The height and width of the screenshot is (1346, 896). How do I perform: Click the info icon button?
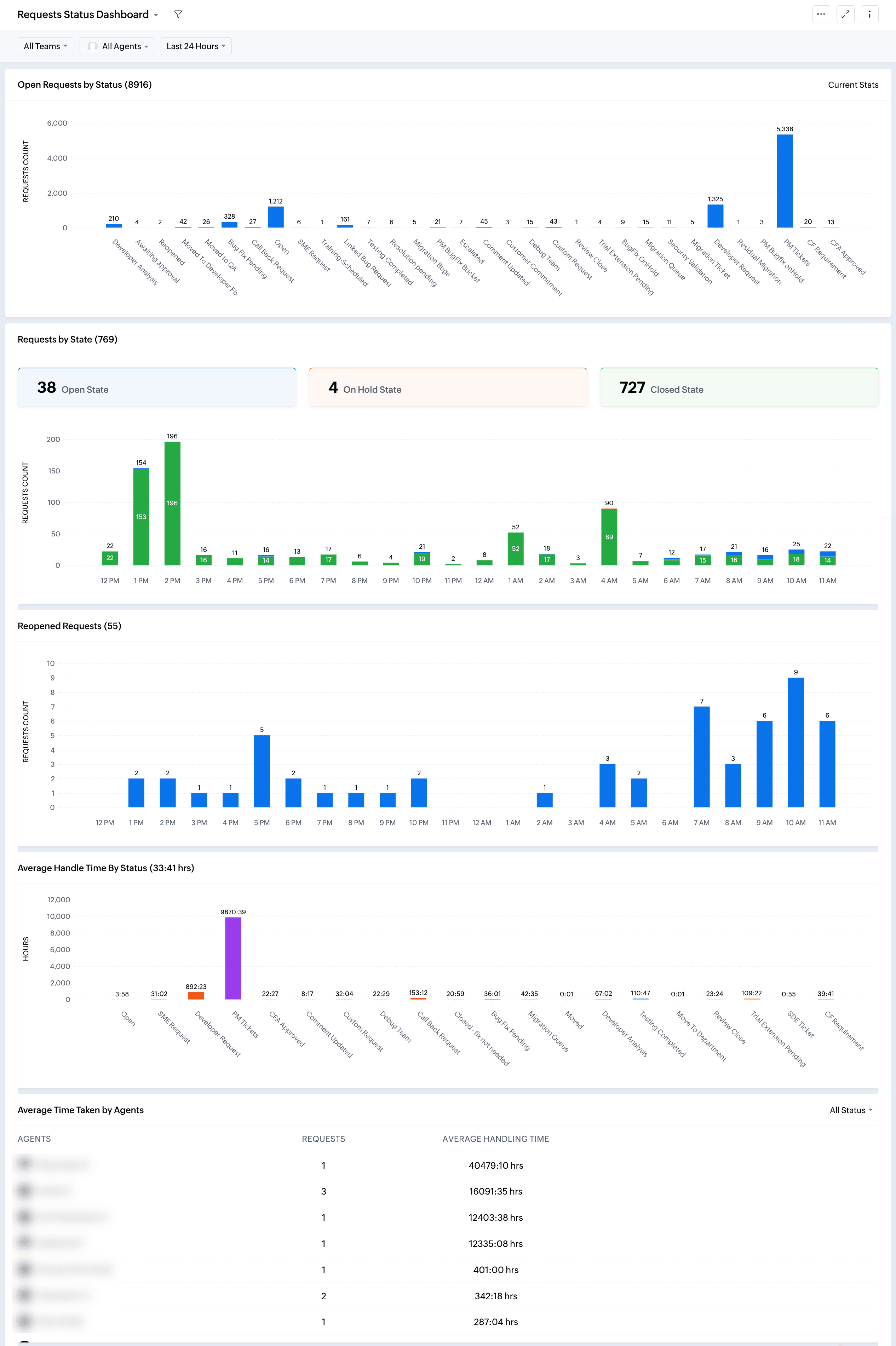coord(869,14)
